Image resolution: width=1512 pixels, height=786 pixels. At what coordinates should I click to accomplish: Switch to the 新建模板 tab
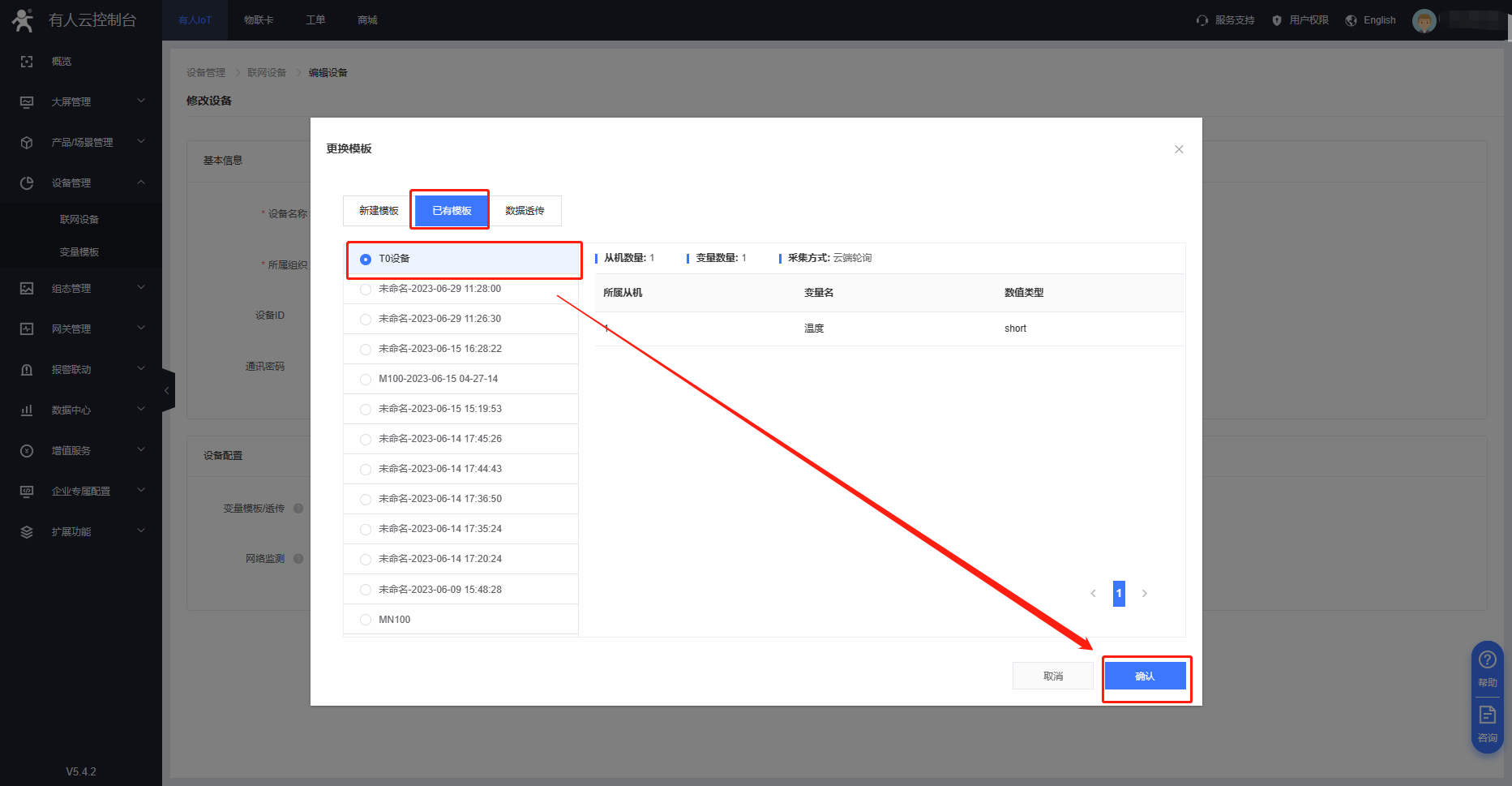[379, 211]
